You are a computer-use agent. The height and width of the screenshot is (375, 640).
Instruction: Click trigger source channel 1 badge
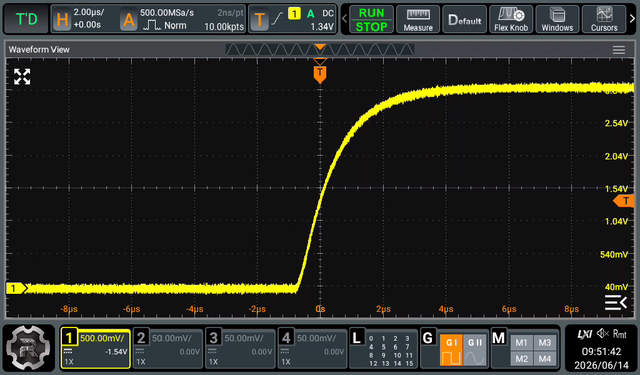point(294,13)
